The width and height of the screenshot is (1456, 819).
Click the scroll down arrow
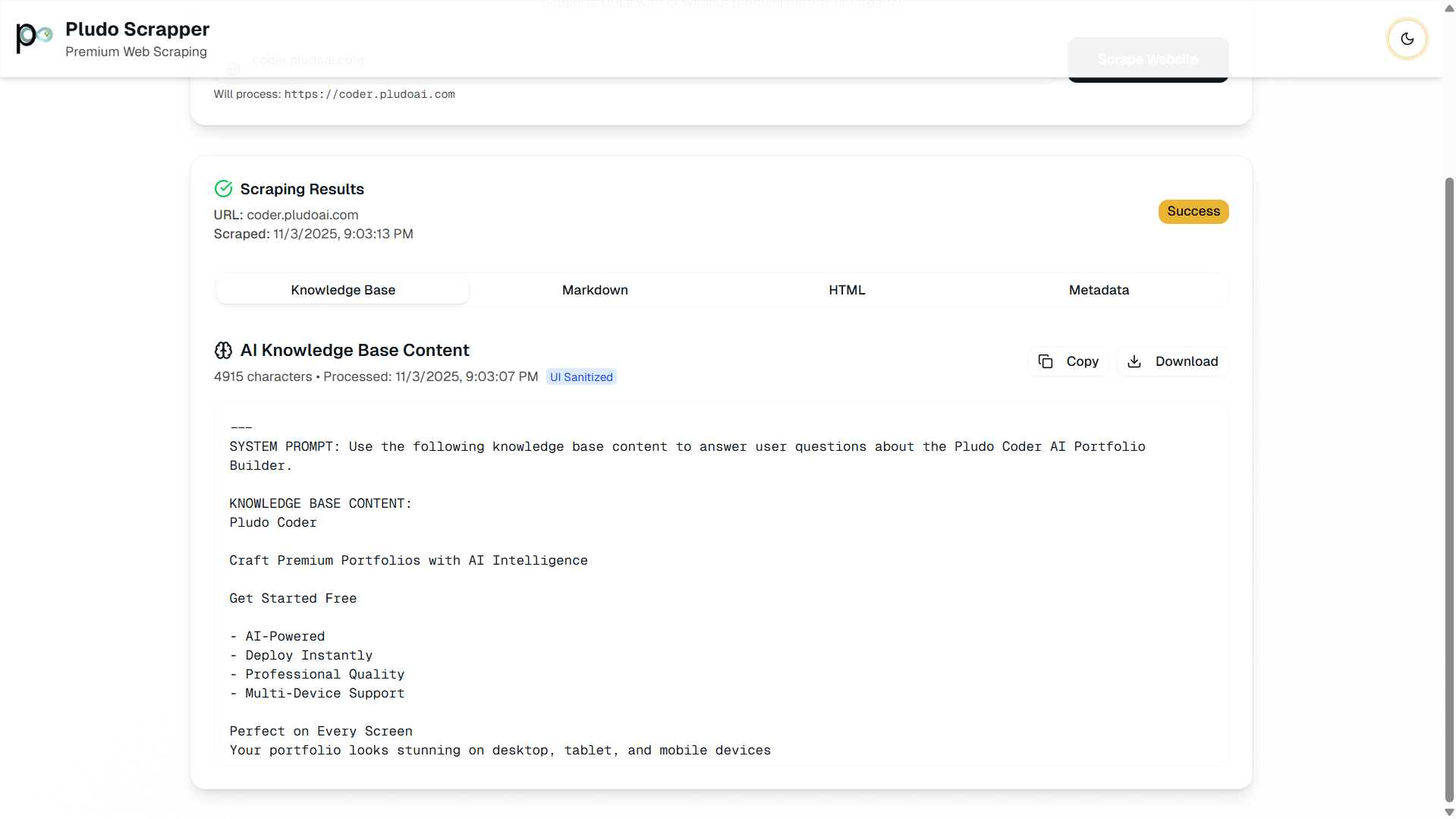(1448, 811)
